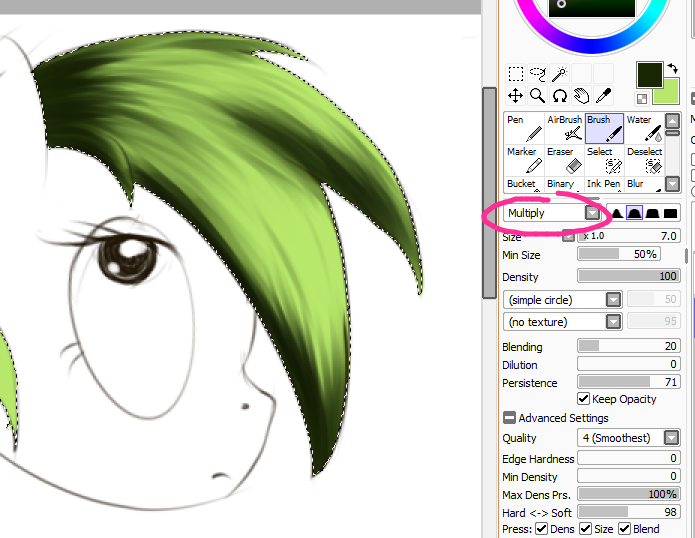Screen dimensions: 695x538
Task: Uncheck the Keep Opacity checkbox
Action: [584, 399]
